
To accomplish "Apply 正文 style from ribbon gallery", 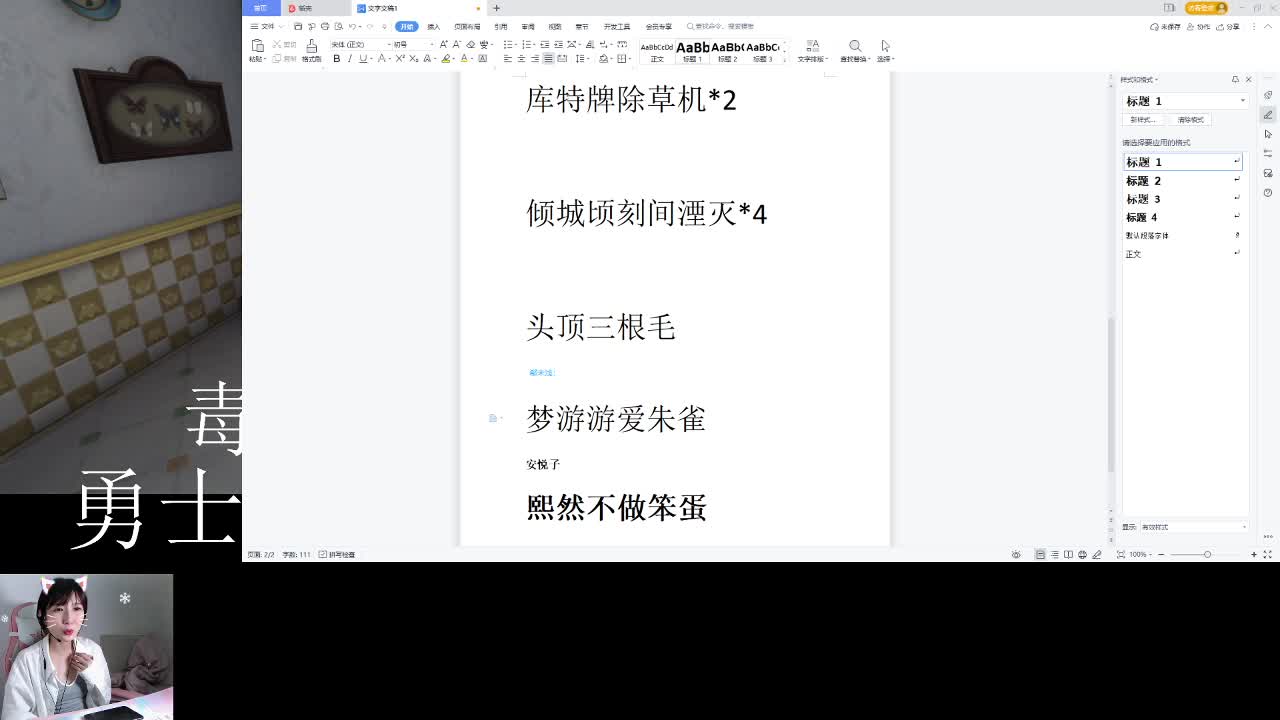I will coord(657,51).
